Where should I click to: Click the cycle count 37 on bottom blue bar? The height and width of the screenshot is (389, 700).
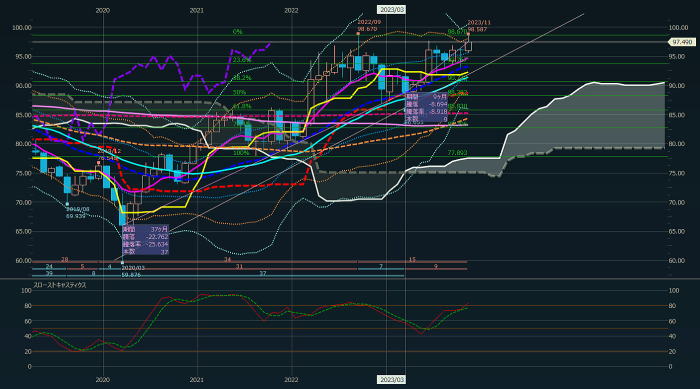pyautogui.click(x=262, y=274)
